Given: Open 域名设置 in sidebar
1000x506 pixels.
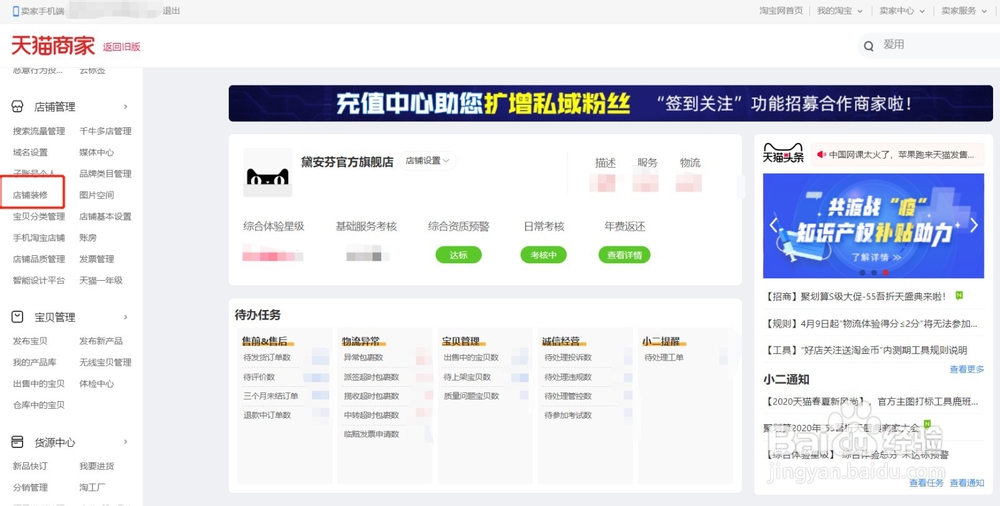Looking at the screenshot, I should coord(31,153).
